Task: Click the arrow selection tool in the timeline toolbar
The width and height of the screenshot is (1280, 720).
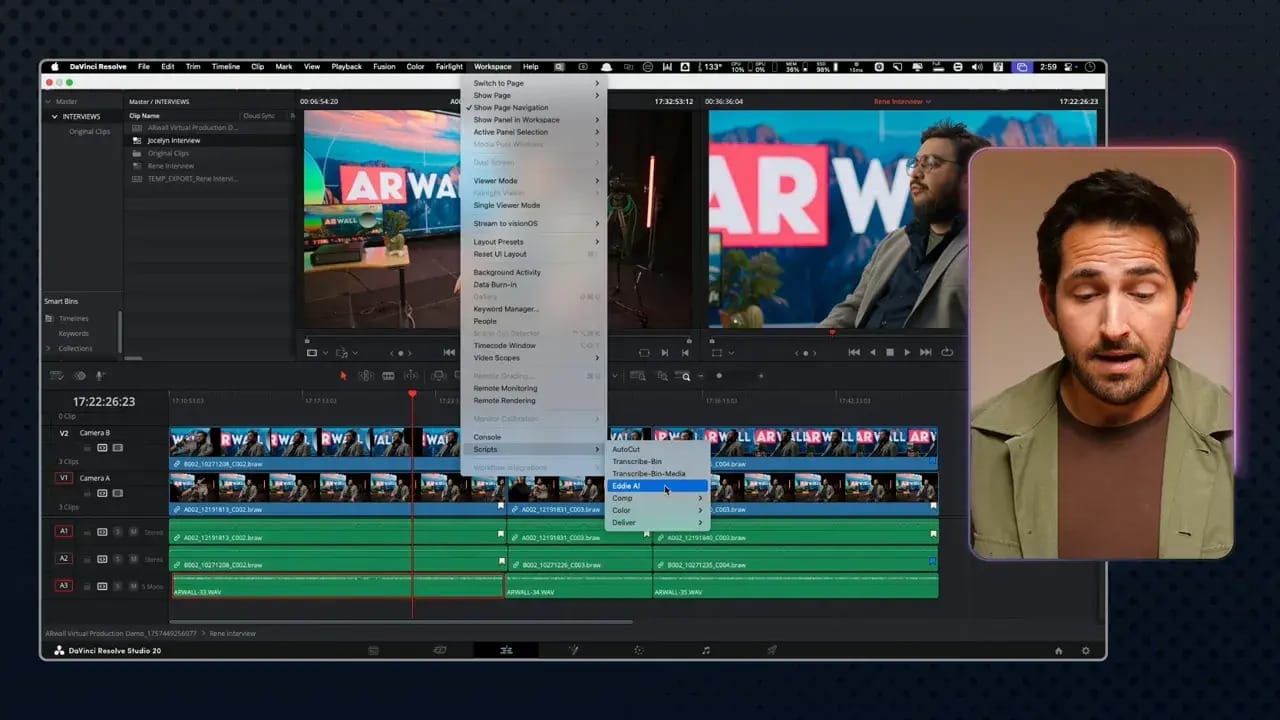Action: 343,376
